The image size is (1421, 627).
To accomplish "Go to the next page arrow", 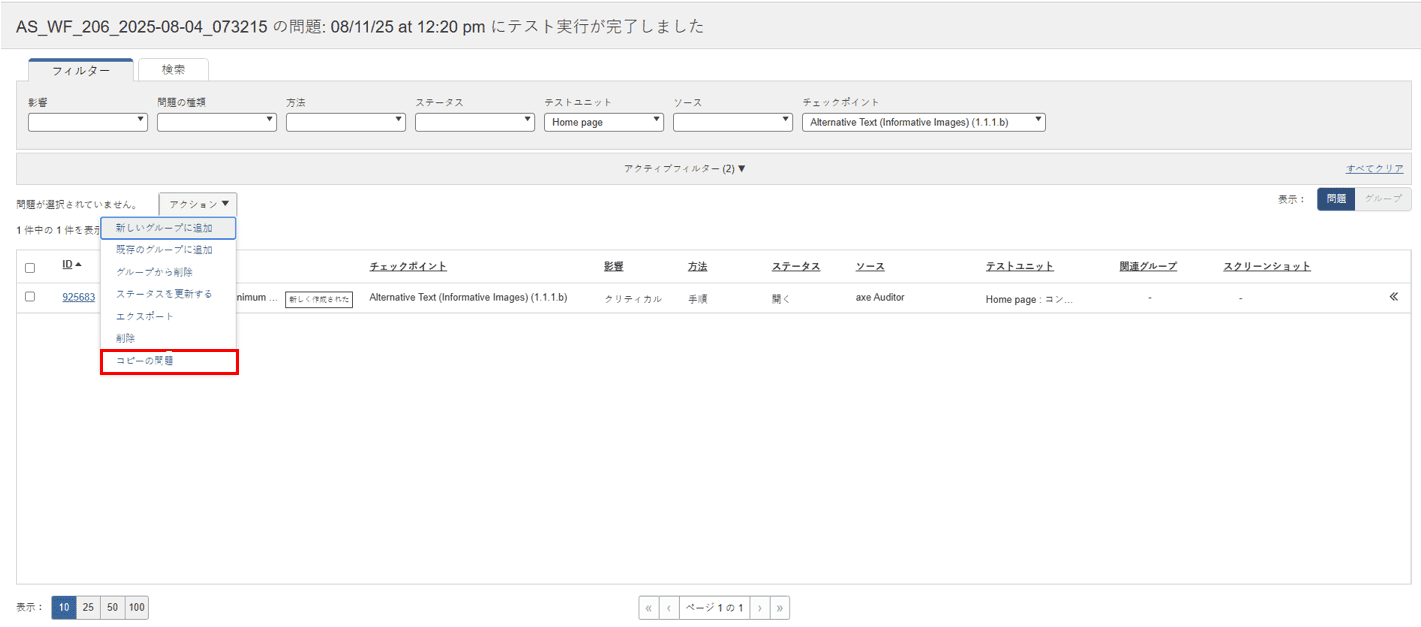I will click(x=759, y=608).
